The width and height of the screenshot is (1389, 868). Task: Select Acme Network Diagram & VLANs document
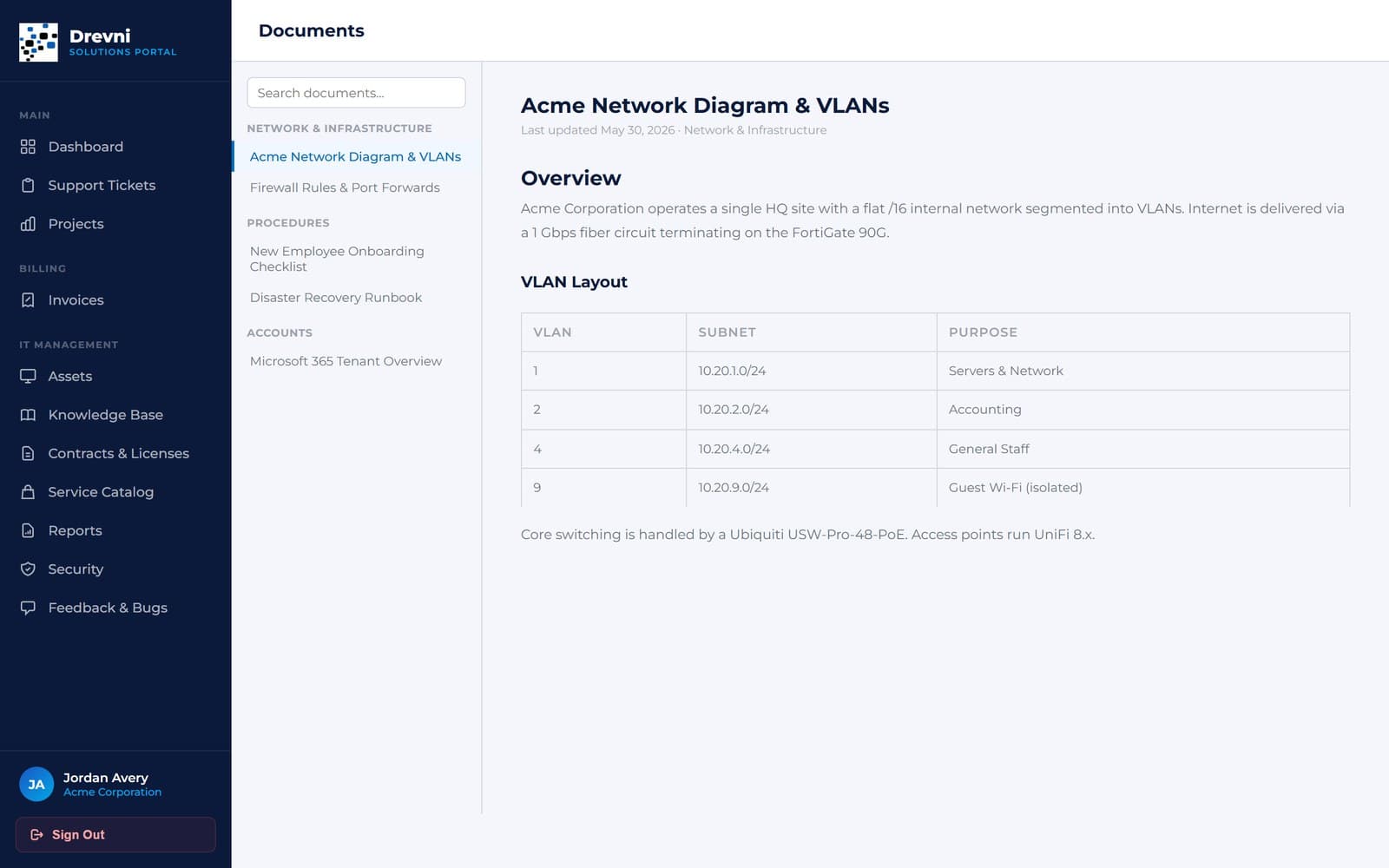(x=356, y=157)
